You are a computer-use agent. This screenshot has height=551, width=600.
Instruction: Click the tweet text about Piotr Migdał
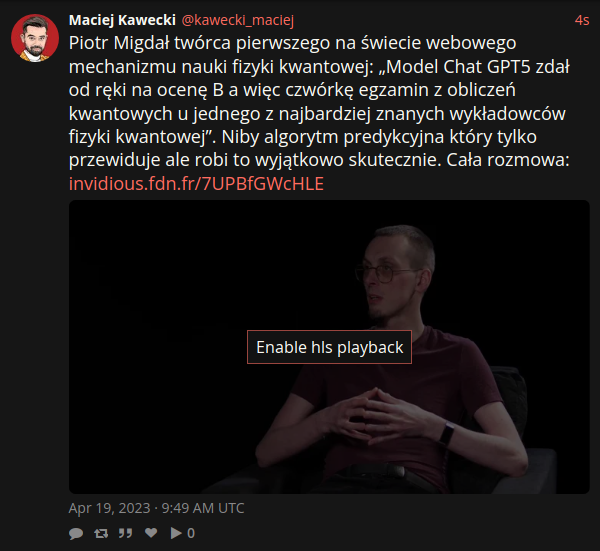(x=319, y=101)
